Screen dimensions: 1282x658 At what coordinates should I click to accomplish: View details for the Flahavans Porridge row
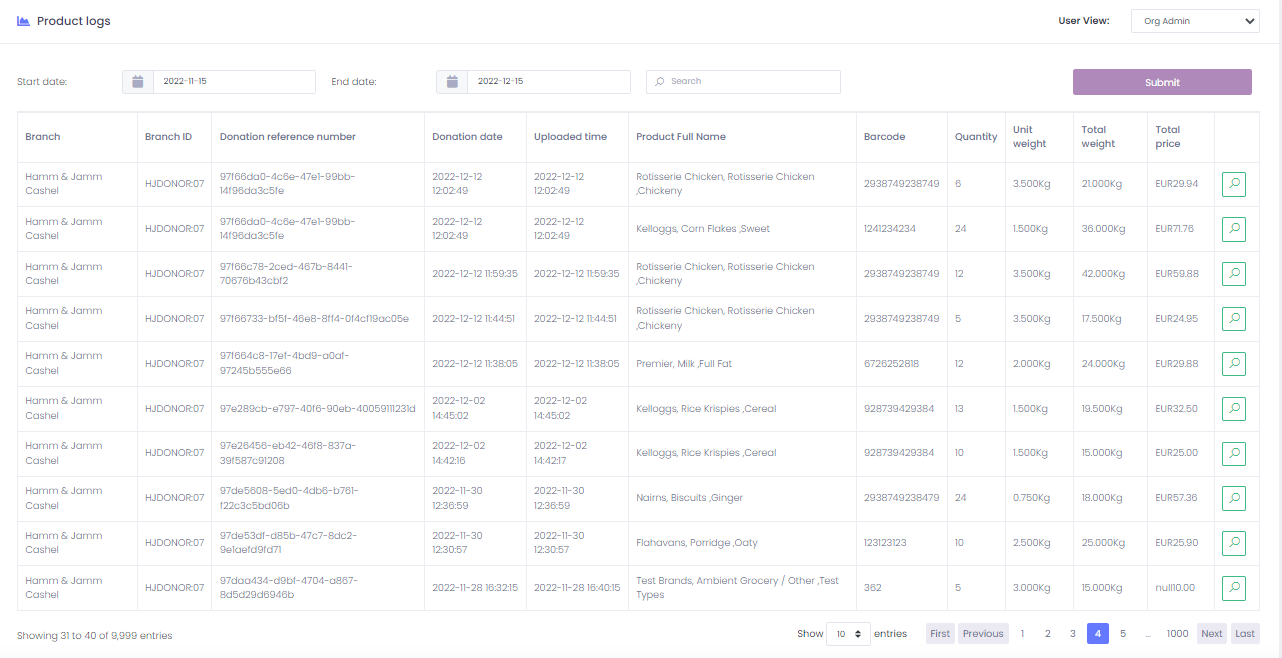(1234, 543)
